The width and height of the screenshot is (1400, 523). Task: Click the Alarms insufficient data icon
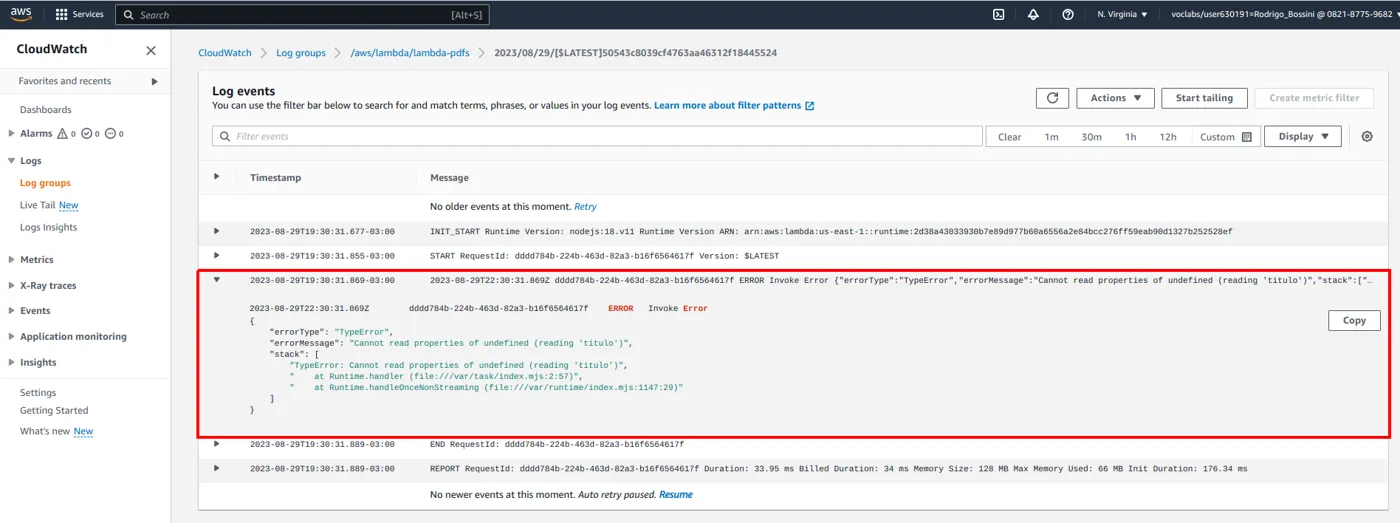coord(110,133)
